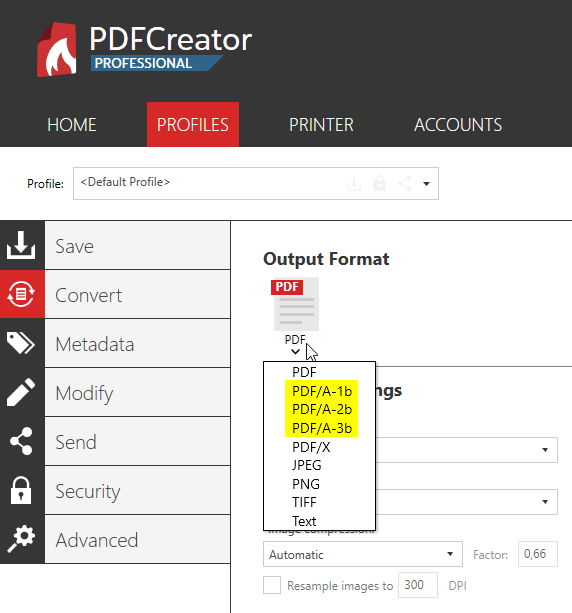The image size is (572, 613).
Task: Open the Send settings section
Action: point(137,441)
